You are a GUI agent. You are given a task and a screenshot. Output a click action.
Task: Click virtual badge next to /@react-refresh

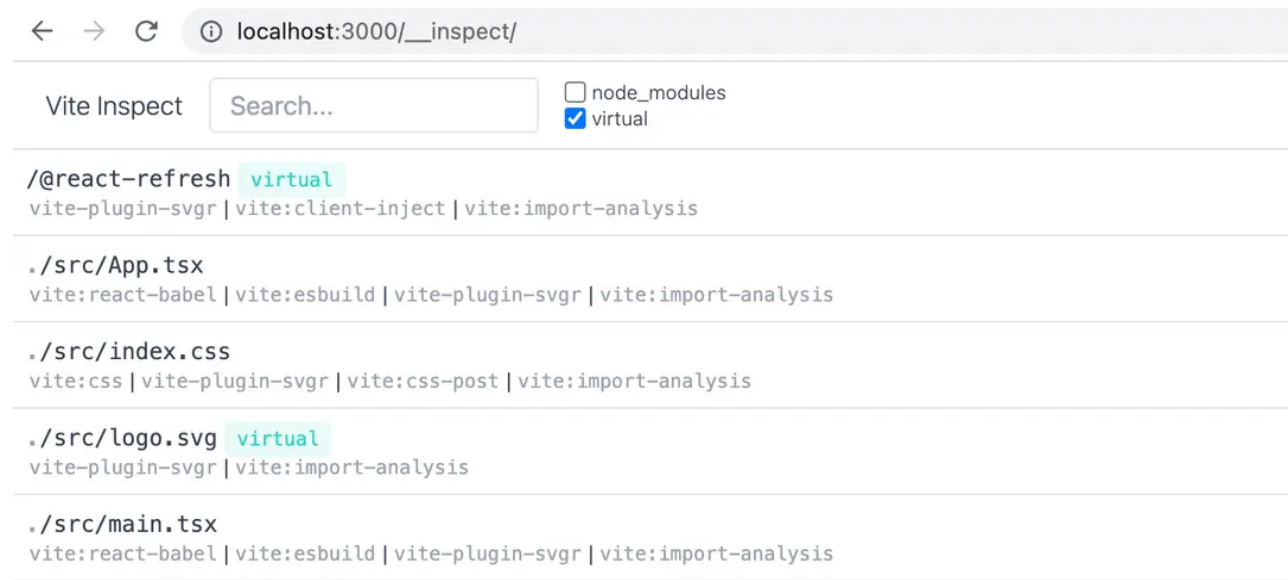(291, 180)
